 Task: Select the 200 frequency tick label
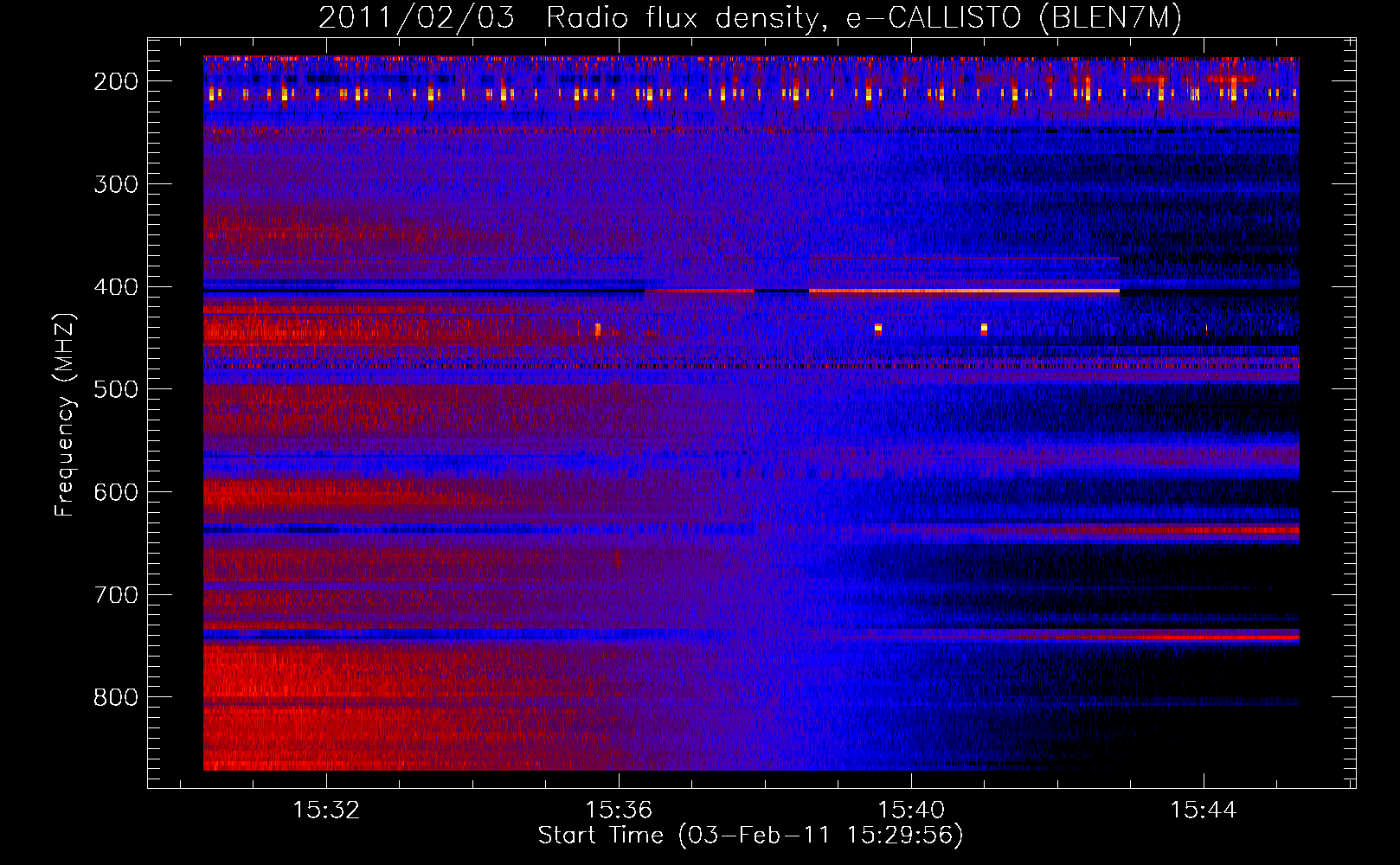pyautogui.click(x=116, y=81)
